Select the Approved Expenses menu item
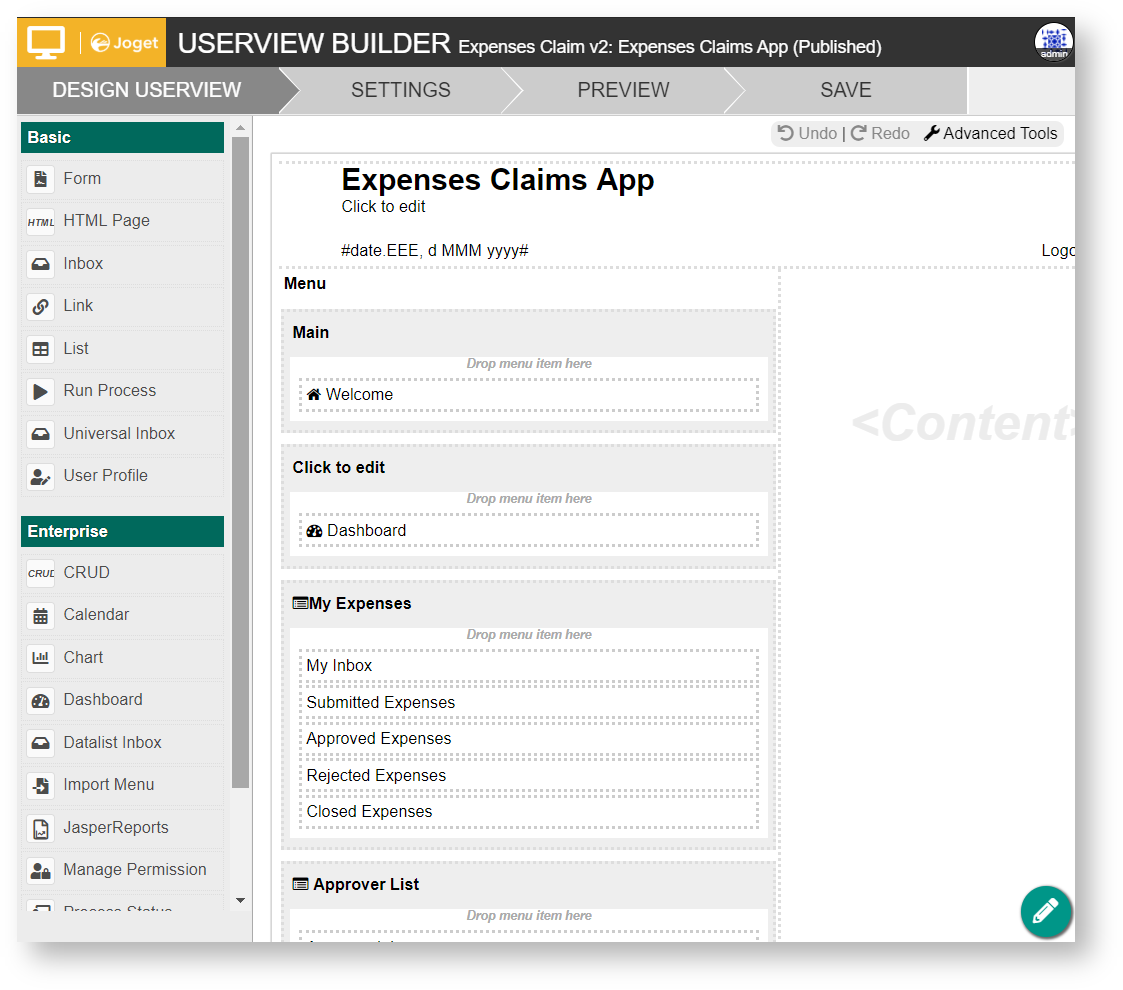1123x990 pixels. tap(529, 739)
